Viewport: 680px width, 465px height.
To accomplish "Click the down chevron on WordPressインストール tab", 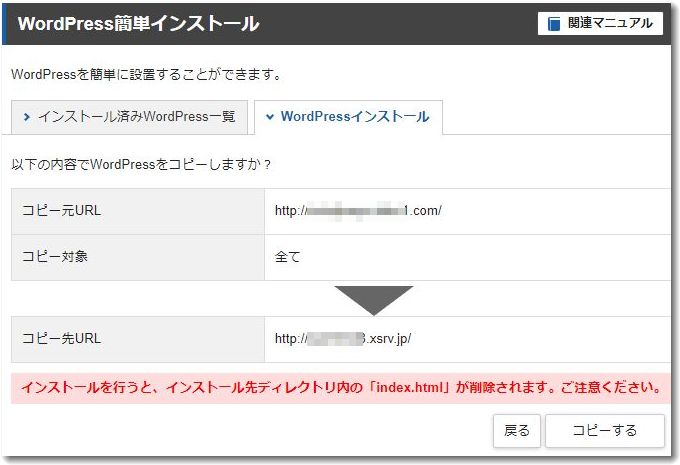I will tap(270, 117).
